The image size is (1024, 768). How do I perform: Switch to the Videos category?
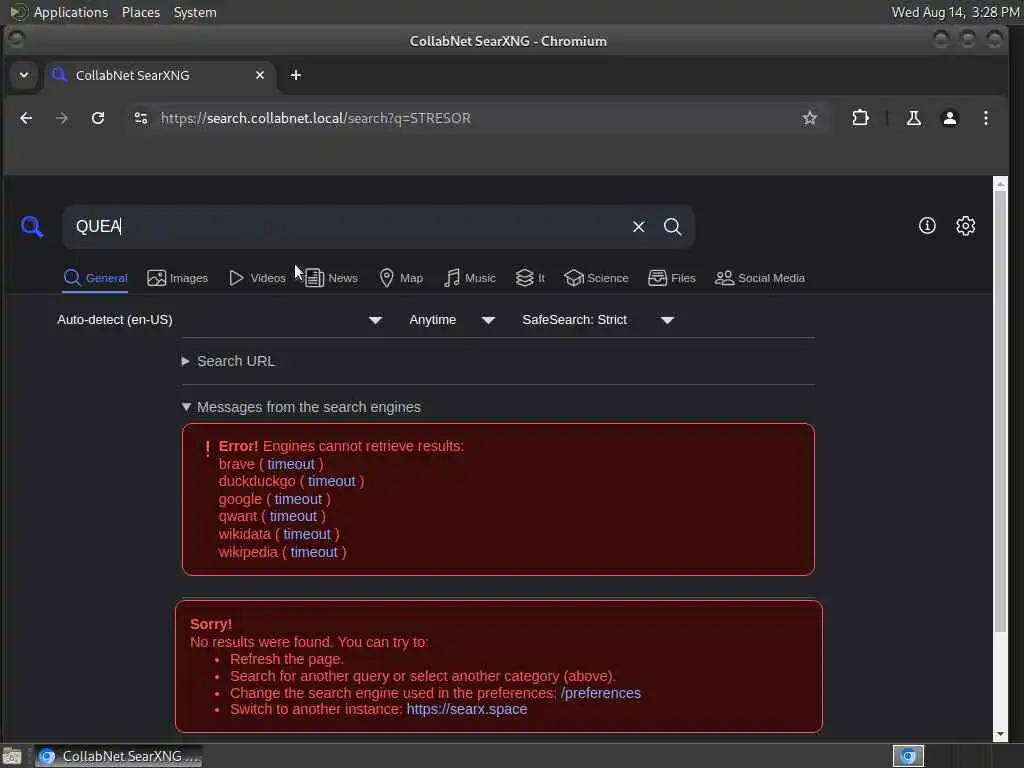(x=257, y=278)
